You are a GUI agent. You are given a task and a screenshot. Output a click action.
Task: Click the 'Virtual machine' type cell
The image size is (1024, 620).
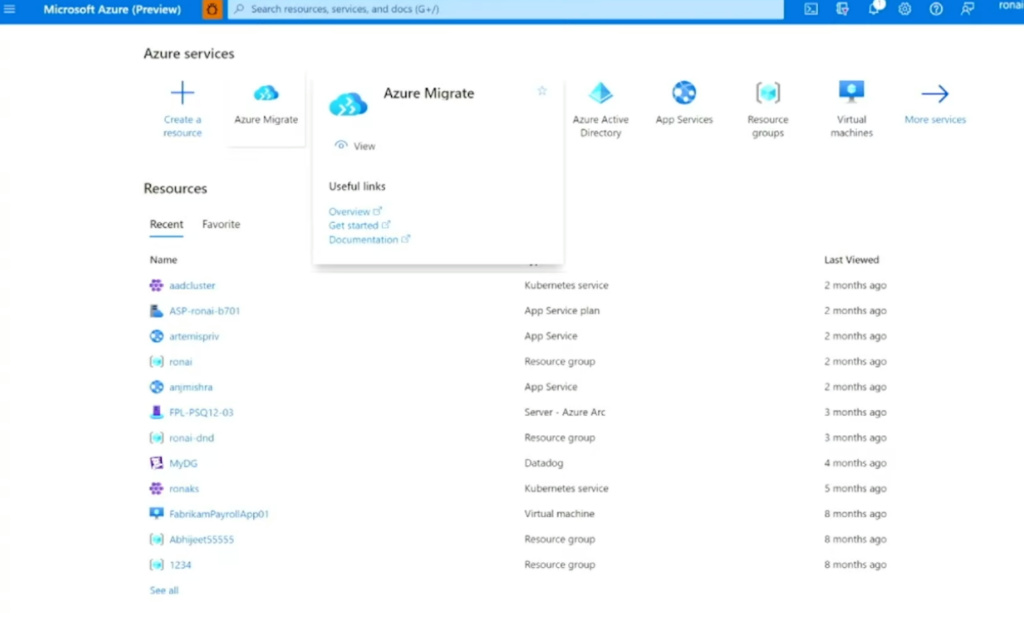pos(559,514)
